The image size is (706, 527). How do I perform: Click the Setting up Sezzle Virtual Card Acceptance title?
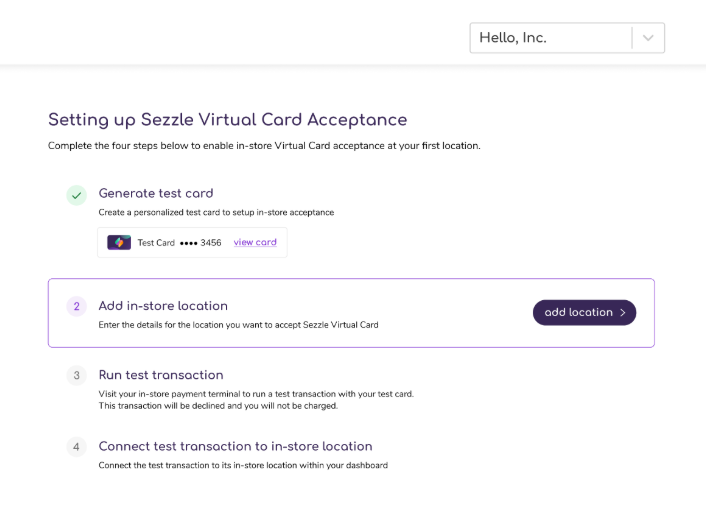point(228,120)
